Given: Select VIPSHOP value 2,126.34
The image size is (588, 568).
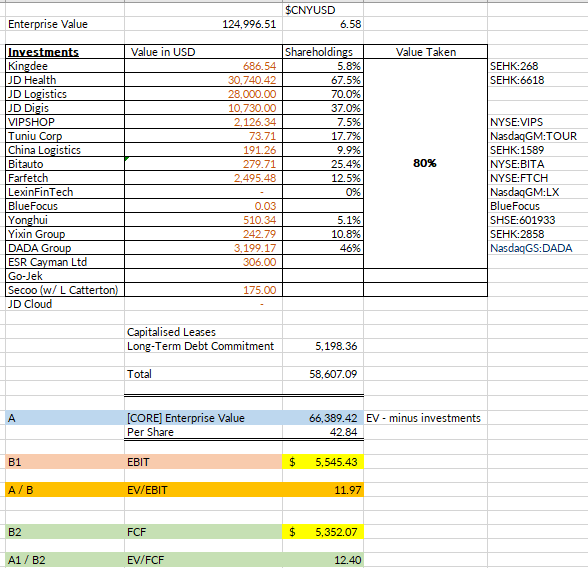Looking at the screenshot, I should tap(203, 122).
